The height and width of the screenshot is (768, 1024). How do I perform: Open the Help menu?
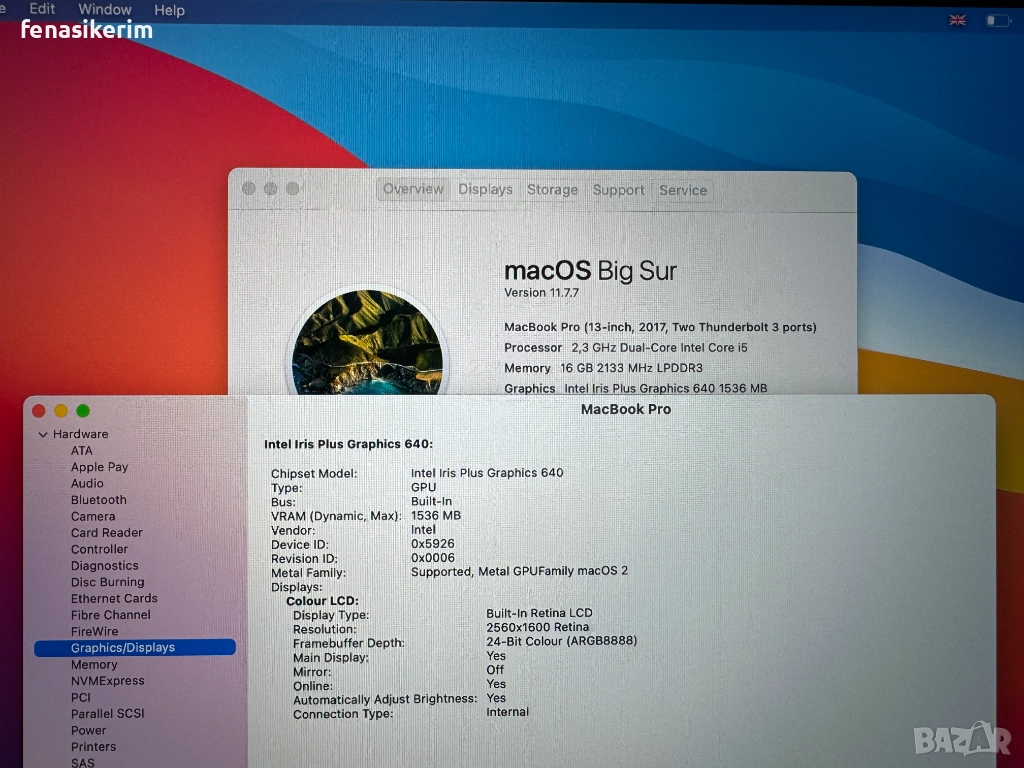169,10
